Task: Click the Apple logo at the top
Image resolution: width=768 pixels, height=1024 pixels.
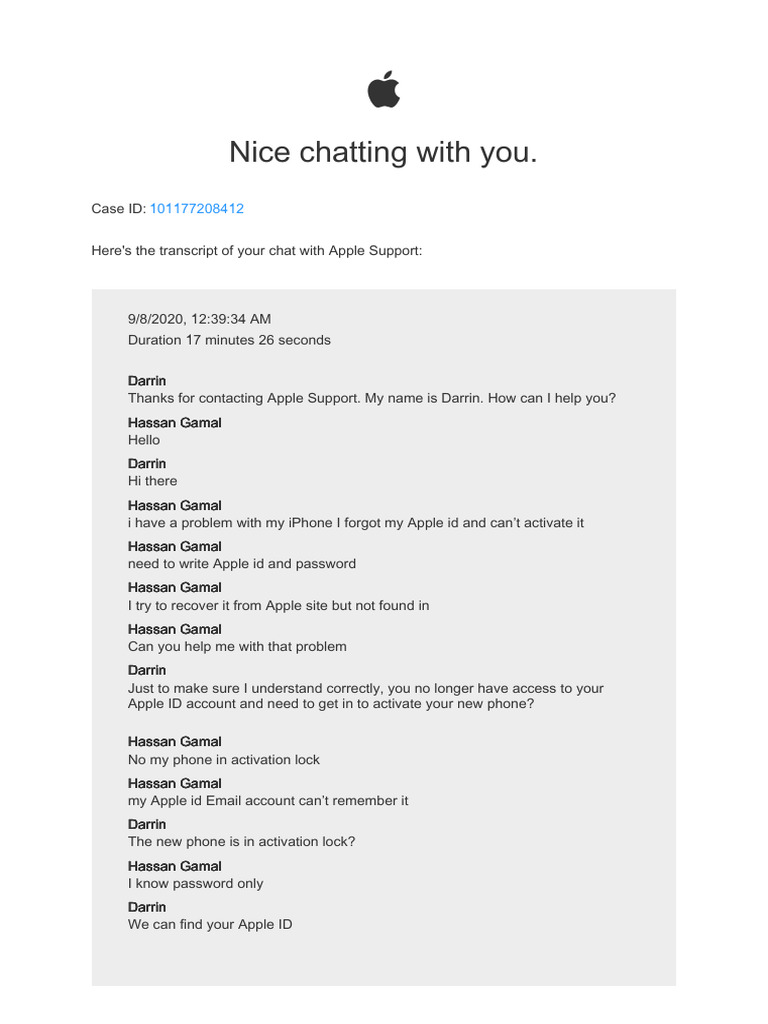Action: pos(384,90)
